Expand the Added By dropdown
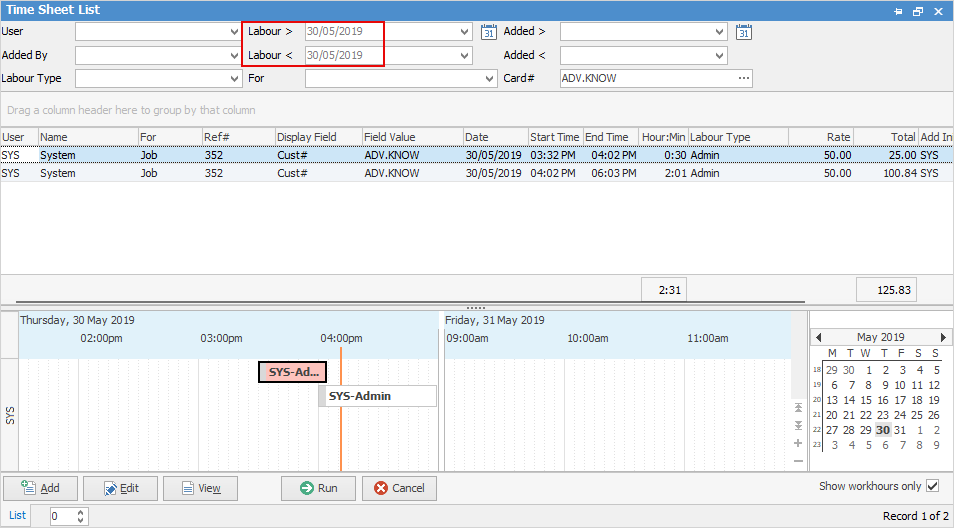Screen dimensions: 954x528 235,55
